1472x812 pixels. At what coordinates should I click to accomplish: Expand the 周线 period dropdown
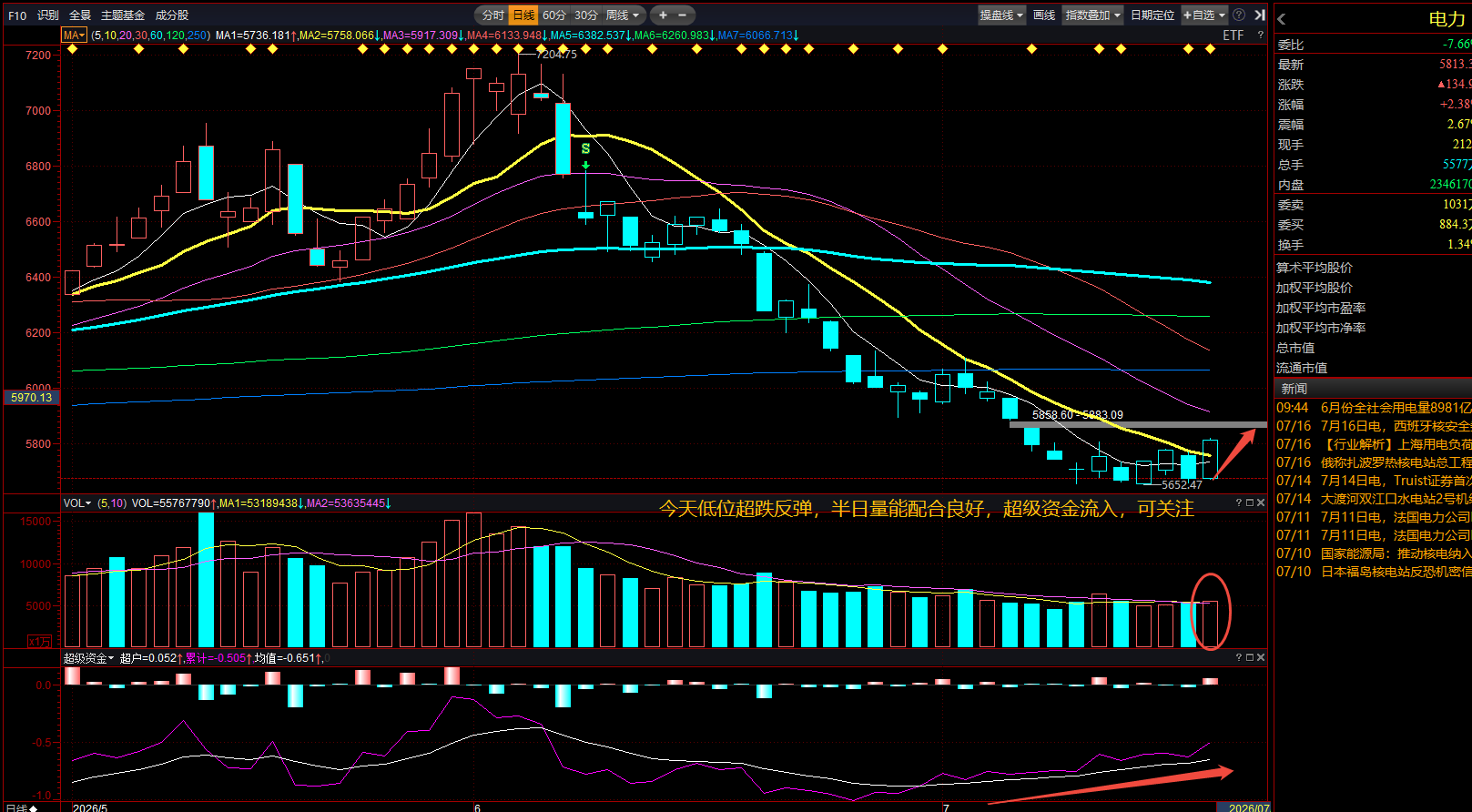coord(624,15)
